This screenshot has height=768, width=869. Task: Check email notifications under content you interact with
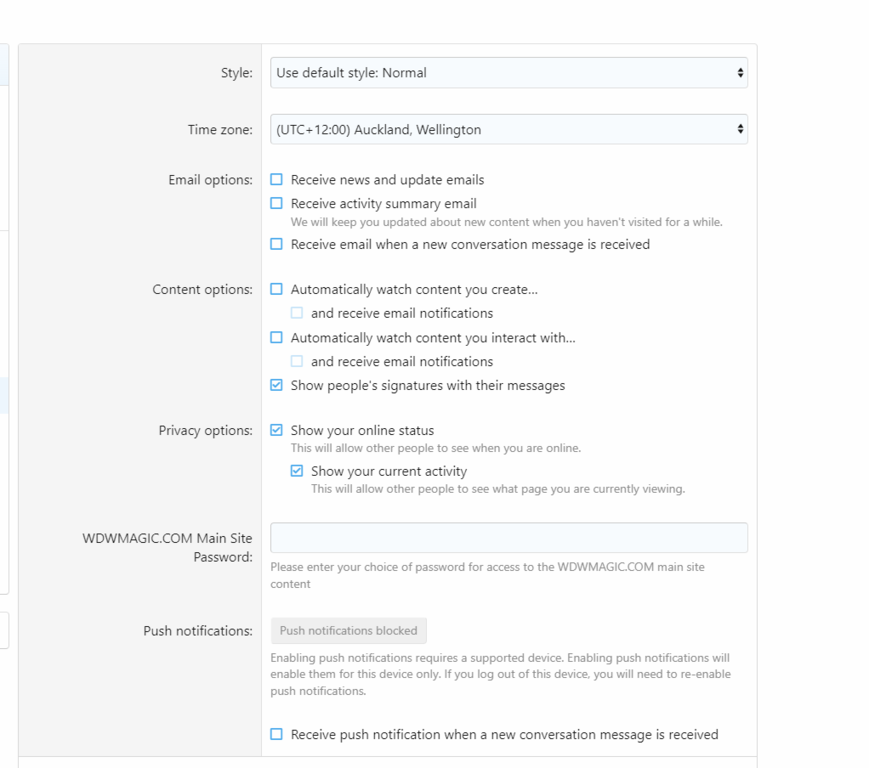(x=297, y=362)
